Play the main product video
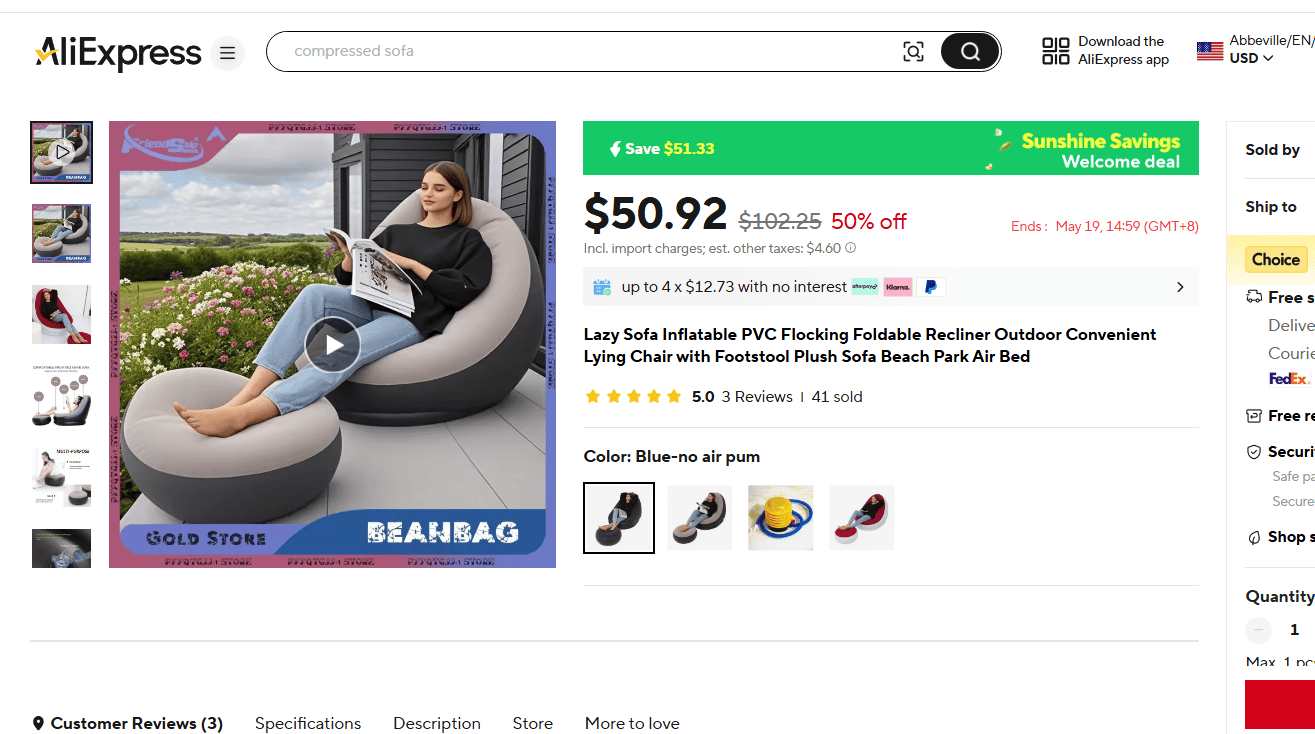 (x=332, y=345)
